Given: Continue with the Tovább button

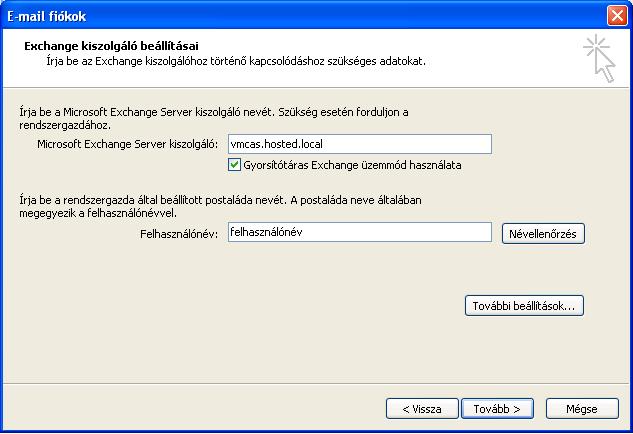Looking at the screenshot, I should point(497,409).
